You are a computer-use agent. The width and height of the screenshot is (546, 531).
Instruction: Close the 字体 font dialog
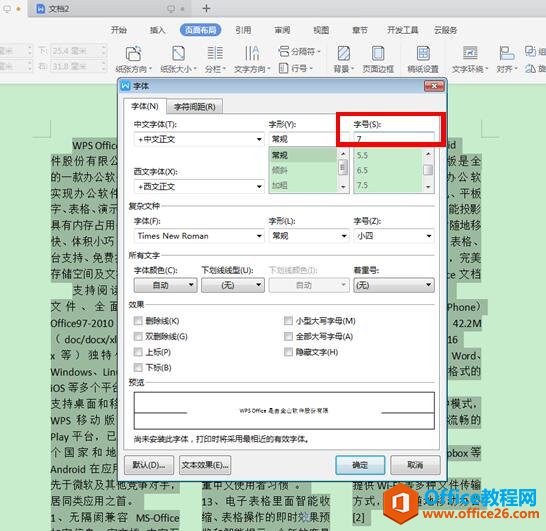[x=434, y=86]
